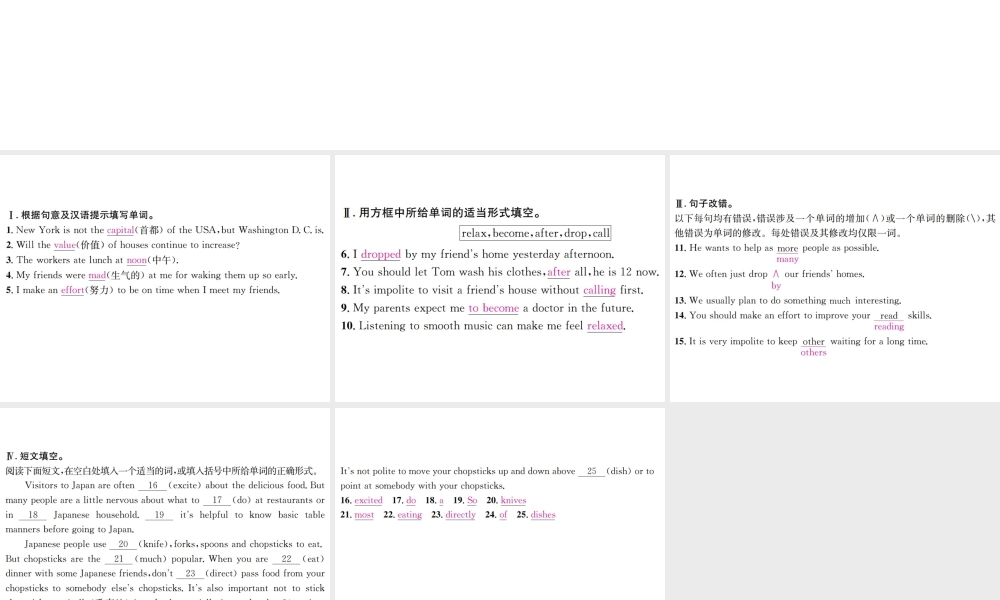Click blank 17 before '(do)'
This screenshot has height=600, width=1000.
[217, 501]
